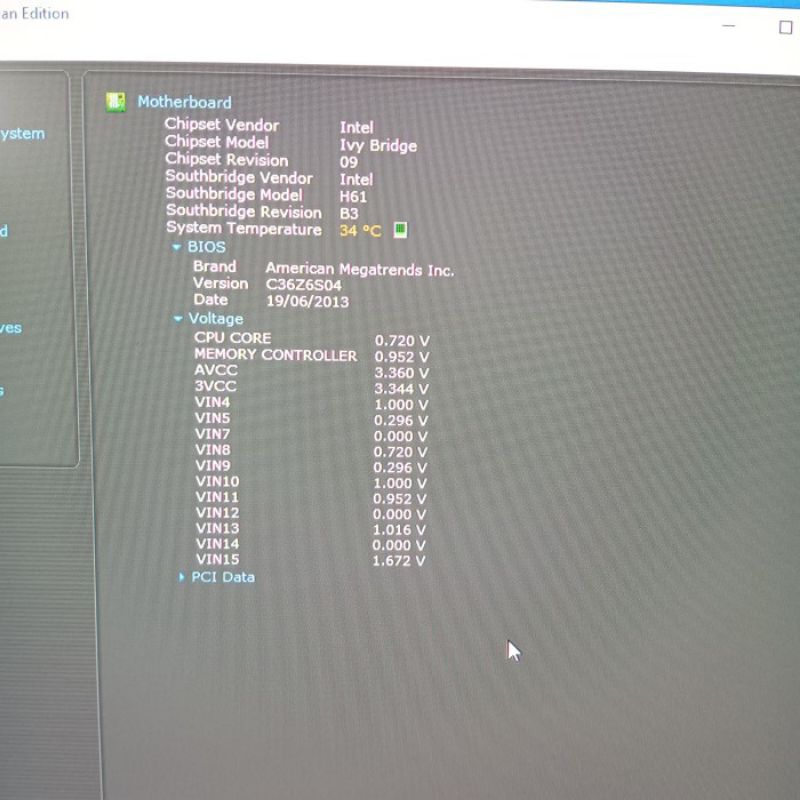Screen dimensions: 800x800
Task: Expand the PCI Data section
Action: tap(182, 577)
